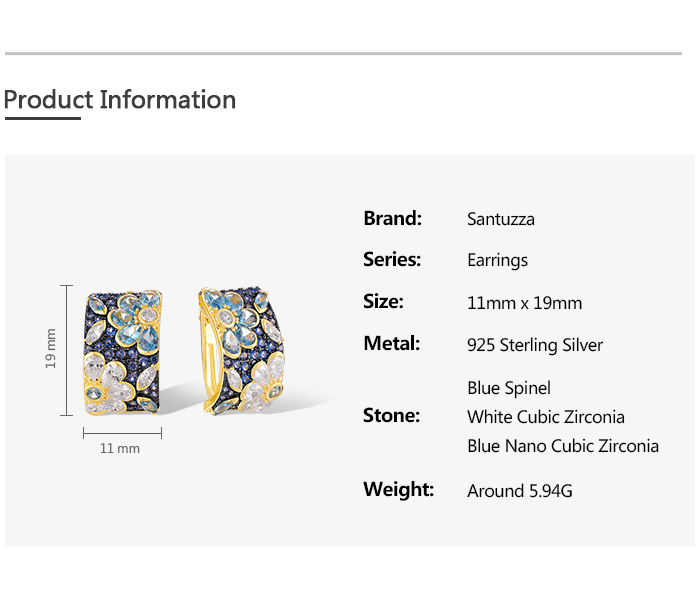Select the 11mm x 19mm size value
Image resolution: width=700 pixels, height=596 pixels.
coord(524,303)
